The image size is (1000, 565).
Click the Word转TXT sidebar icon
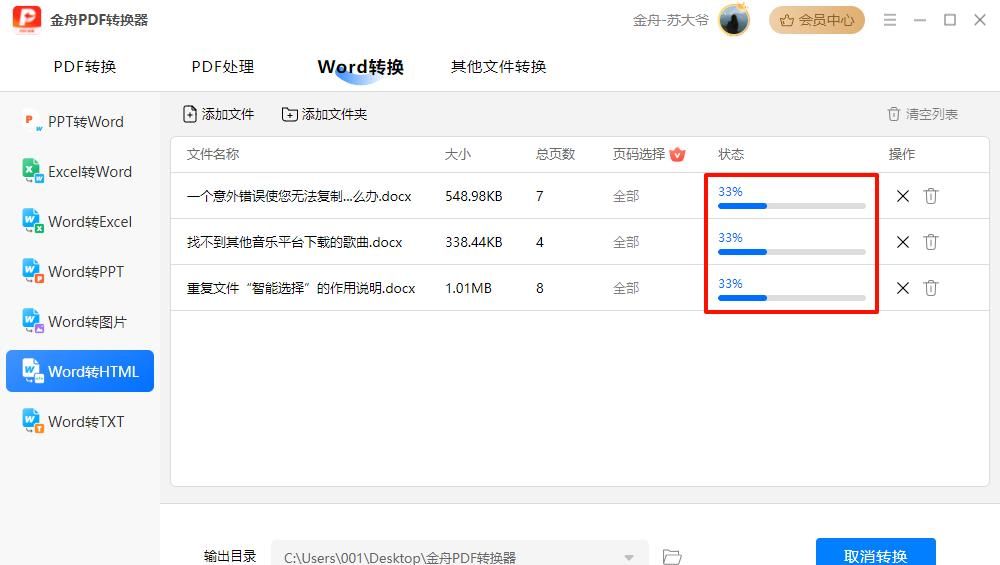[32, 421]
